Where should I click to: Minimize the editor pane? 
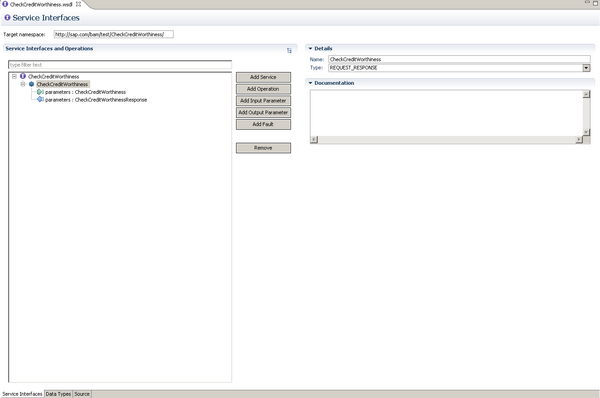click(x=587, y=2)
